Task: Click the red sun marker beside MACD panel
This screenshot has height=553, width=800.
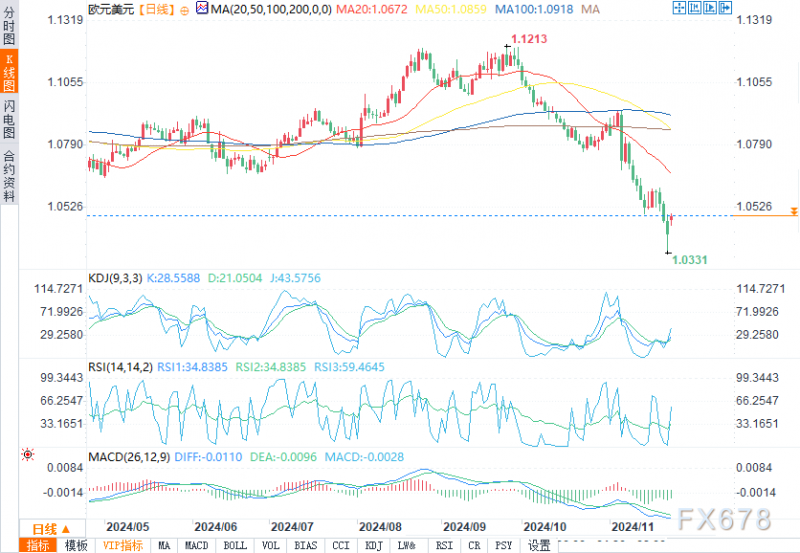Action: (x=28, y=454)
